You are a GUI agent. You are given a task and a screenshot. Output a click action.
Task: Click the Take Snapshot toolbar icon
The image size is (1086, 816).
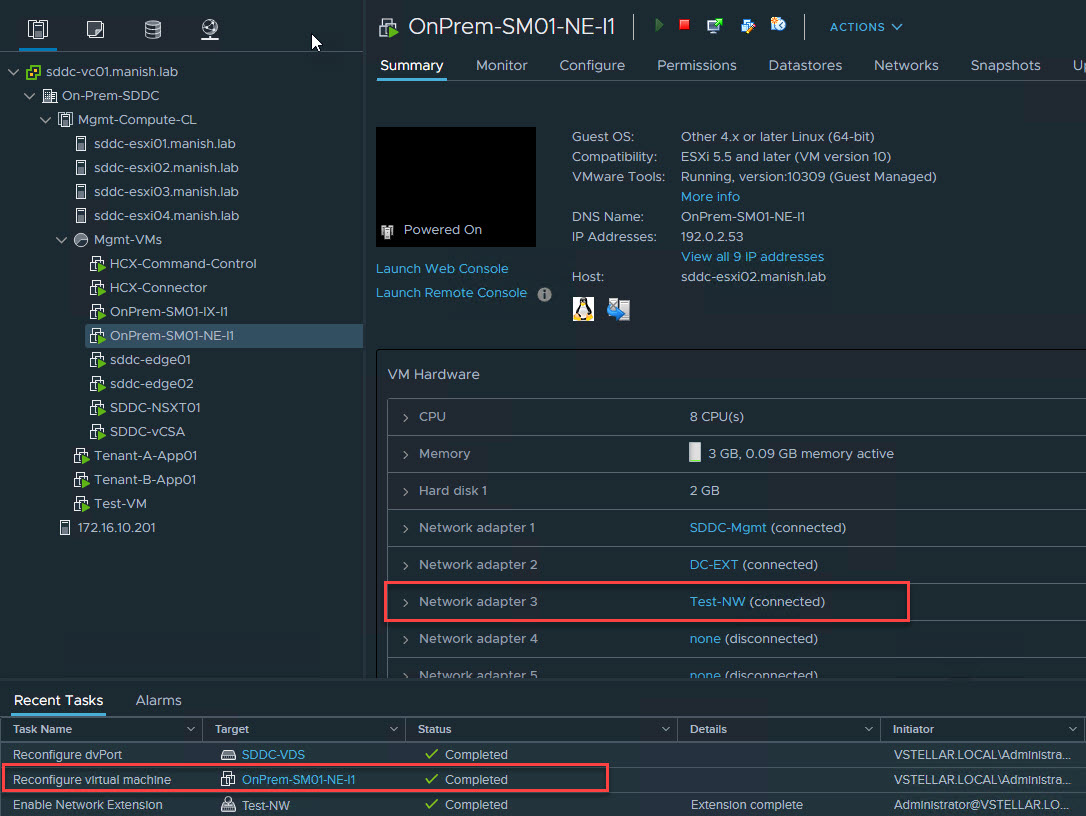tap(778, 26)
